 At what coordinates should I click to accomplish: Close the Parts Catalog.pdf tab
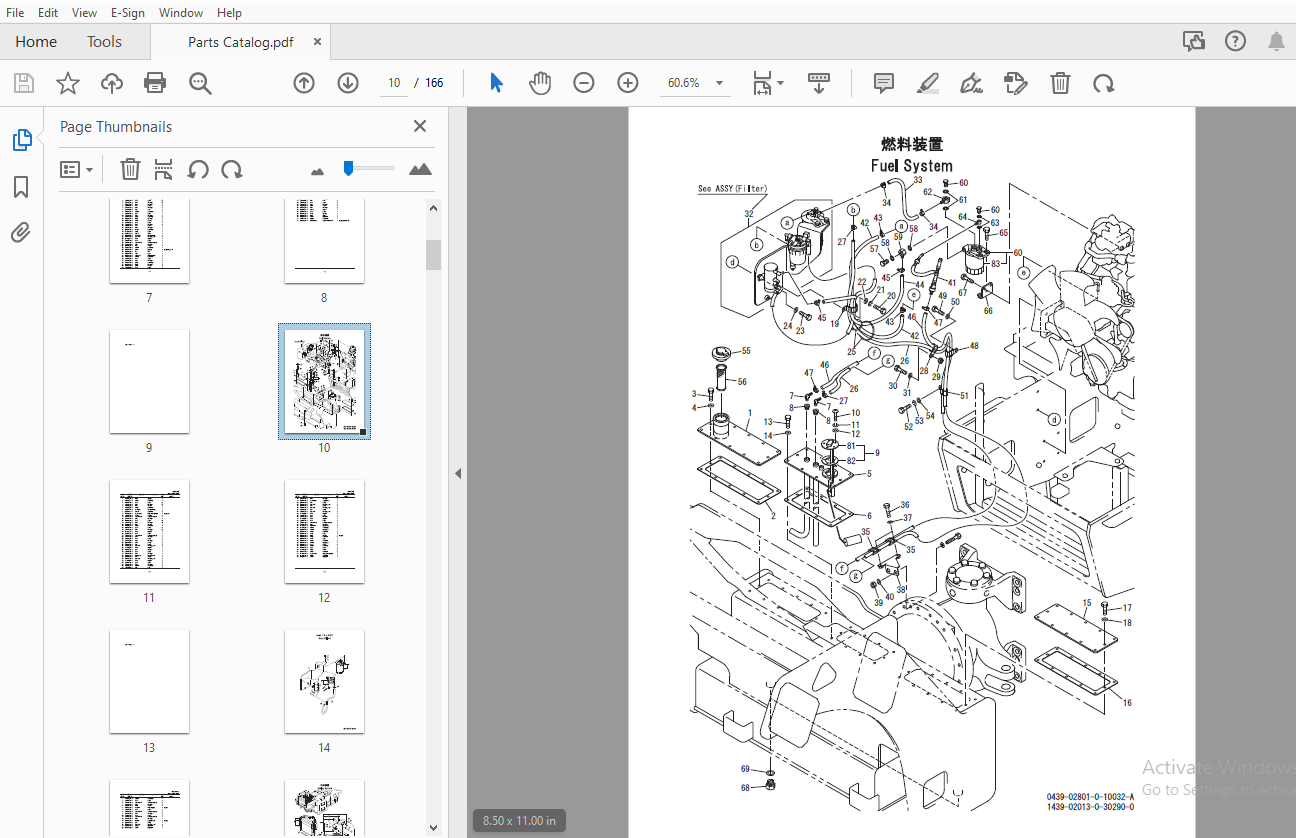(317, 42)
